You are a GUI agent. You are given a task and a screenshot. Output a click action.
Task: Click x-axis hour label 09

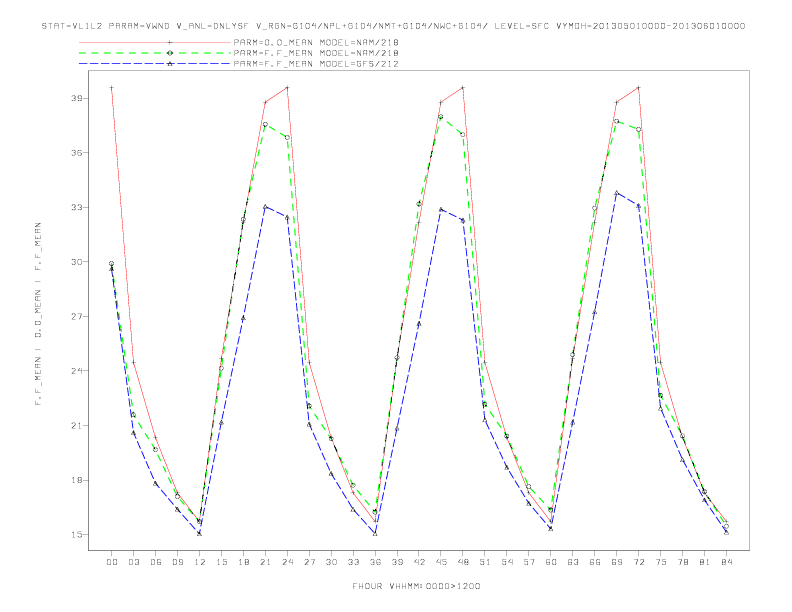tap(177, 562)
